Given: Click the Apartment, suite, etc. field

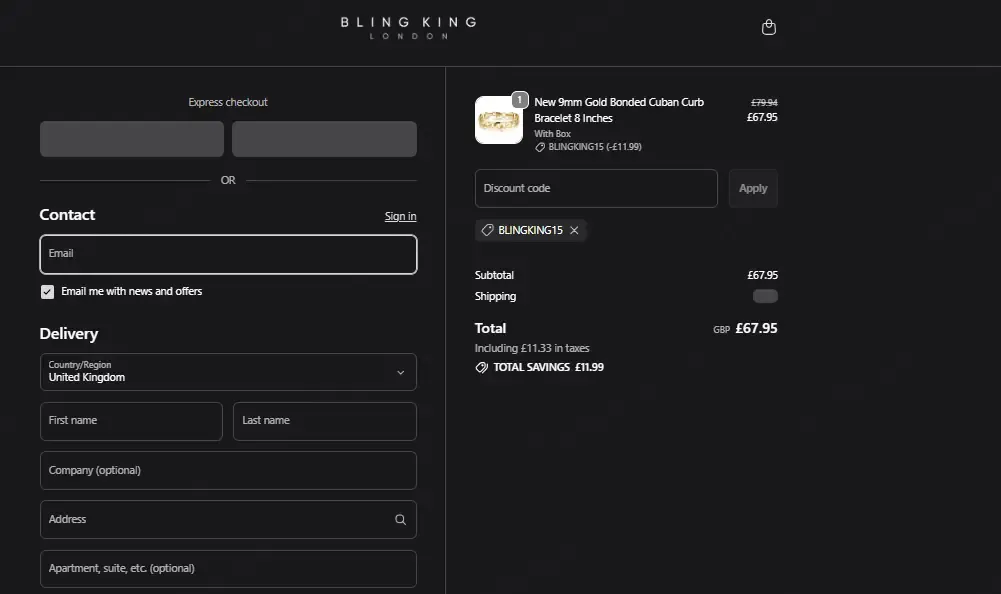Looking at the screenshot, I should click(x=228, y=568).
